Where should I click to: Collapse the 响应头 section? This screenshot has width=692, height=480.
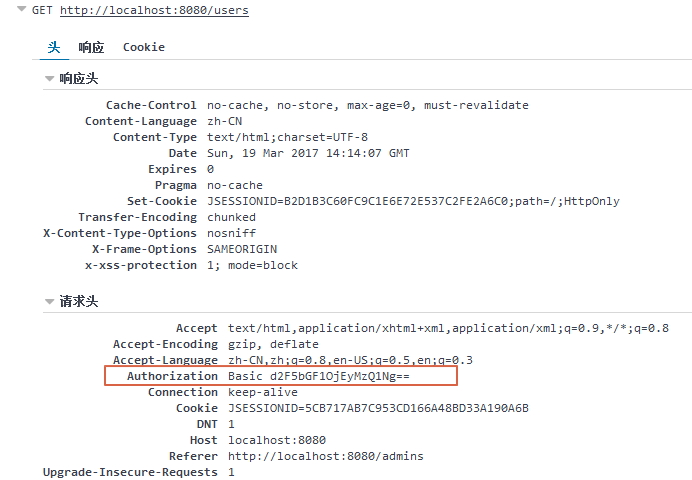click(49, 78)
